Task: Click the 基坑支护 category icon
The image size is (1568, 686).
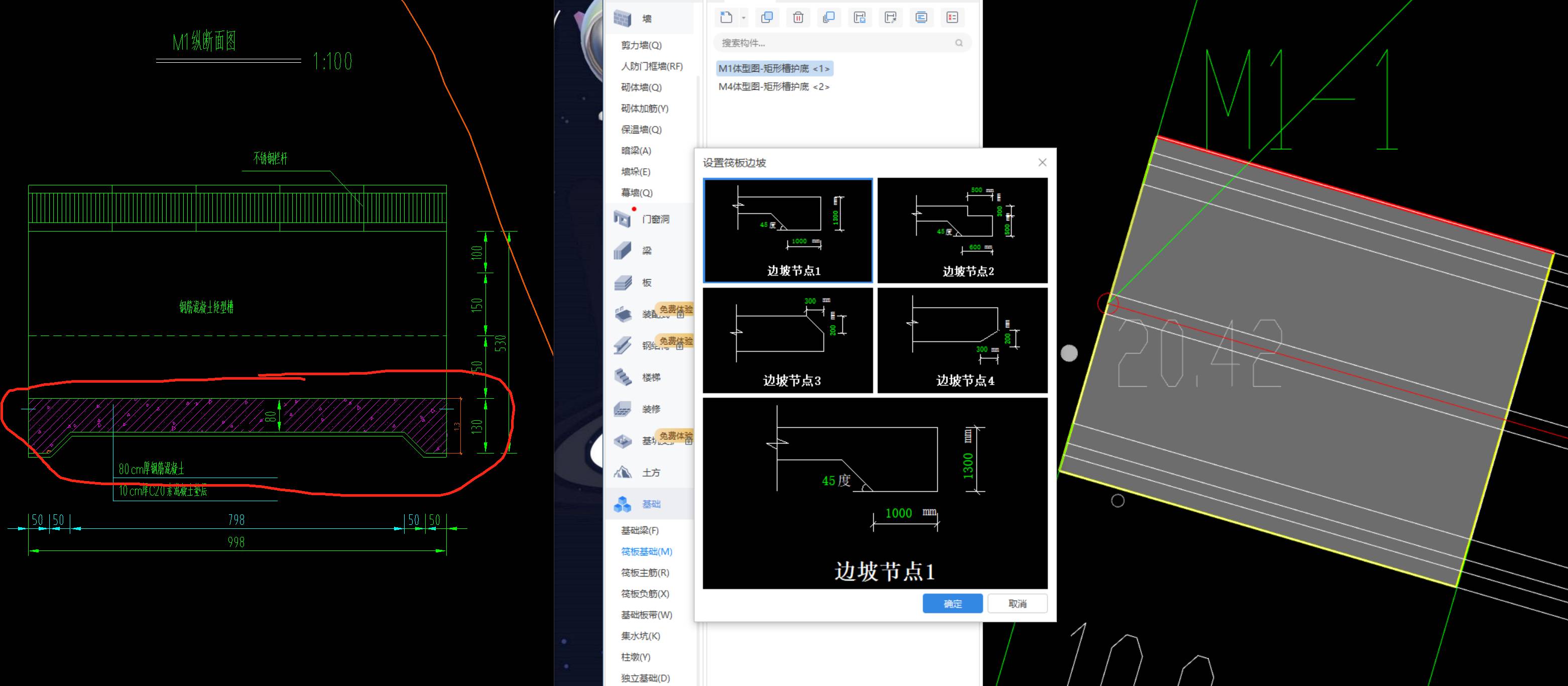Action: (x=622, y=441)
